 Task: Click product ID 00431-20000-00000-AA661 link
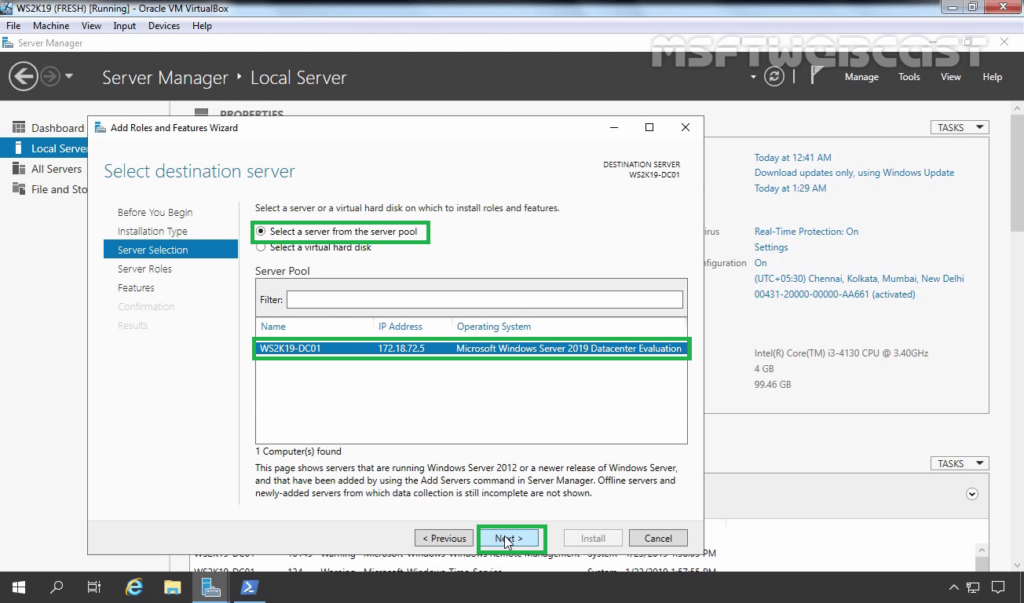click(x=835, y=294)
